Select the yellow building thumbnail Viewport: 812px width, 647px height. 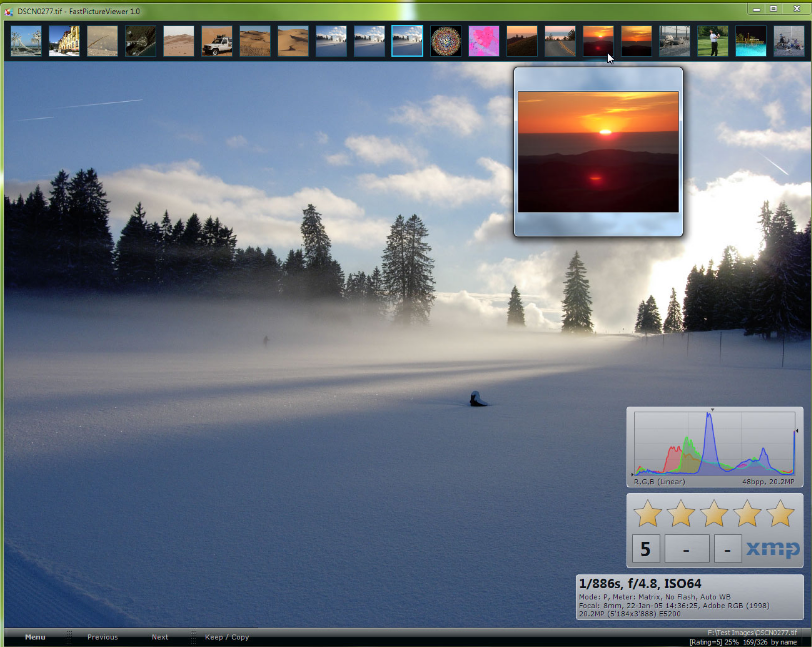point(64,41)
